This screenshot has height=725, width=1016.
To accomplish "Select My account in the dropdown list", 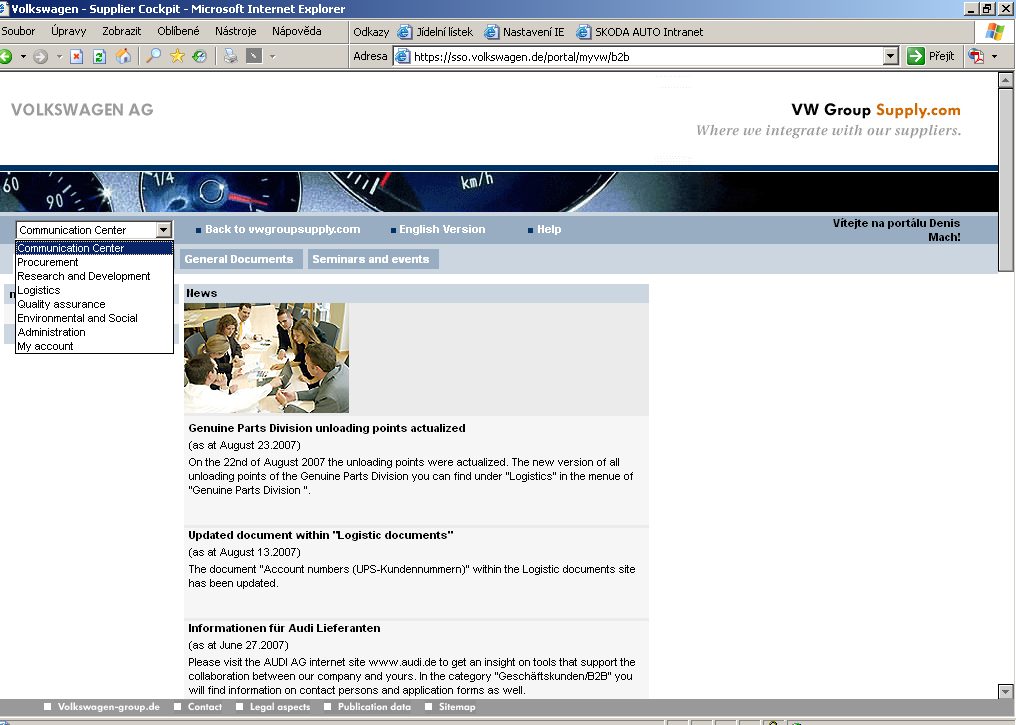I will point(95,347).
